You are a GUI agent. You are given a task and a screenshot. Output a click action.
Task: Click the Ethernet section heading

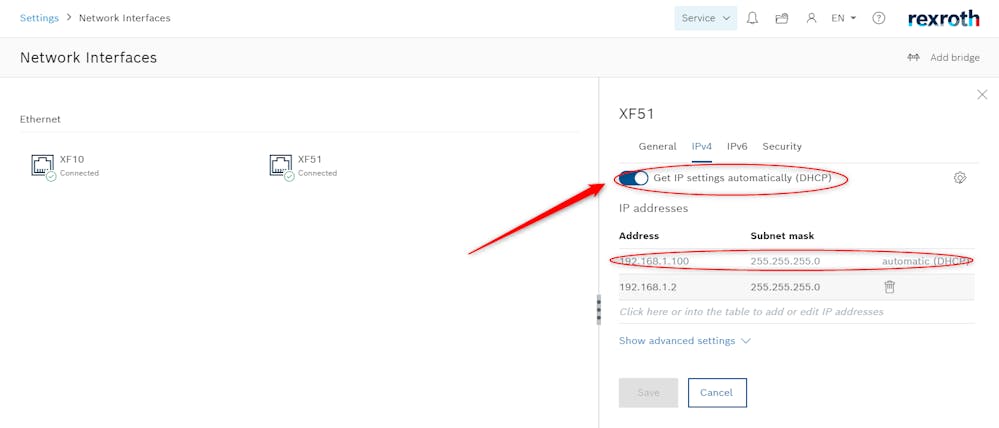click(40, 119)
